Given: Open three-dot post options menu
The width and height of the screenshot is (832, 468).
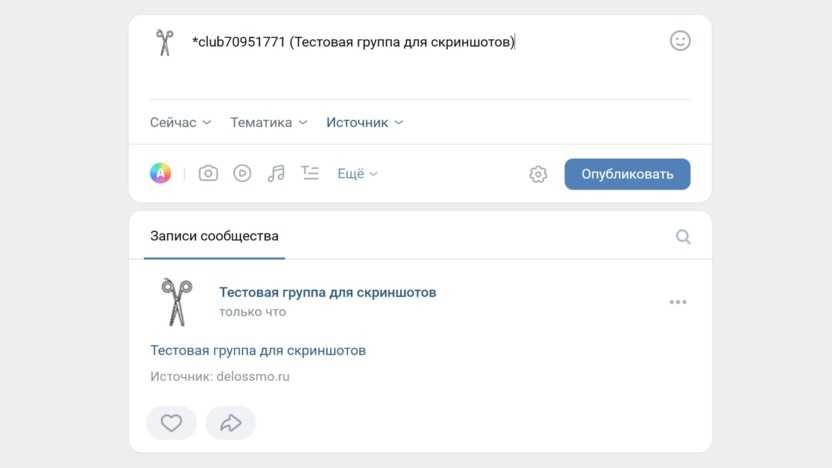Looking at the screenshot, I should click(678, 302).
